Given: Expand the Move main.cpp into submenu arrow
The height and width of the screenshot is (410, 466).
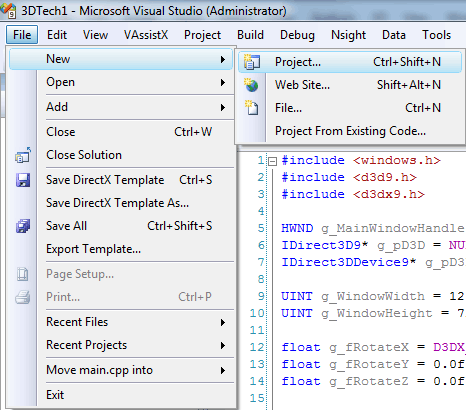Looking at the screenshot, I should [223, 370].
